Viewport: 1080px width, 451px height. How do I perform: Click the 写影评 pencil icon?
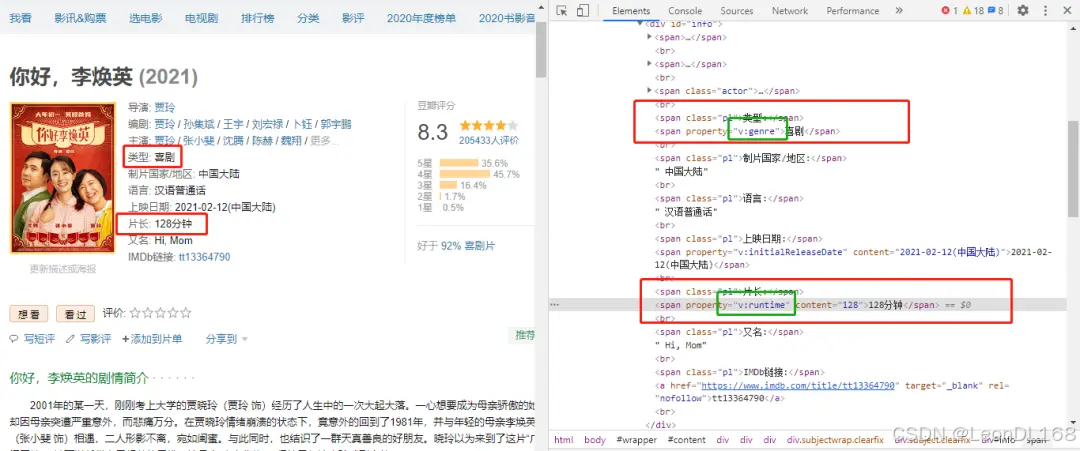70,339
